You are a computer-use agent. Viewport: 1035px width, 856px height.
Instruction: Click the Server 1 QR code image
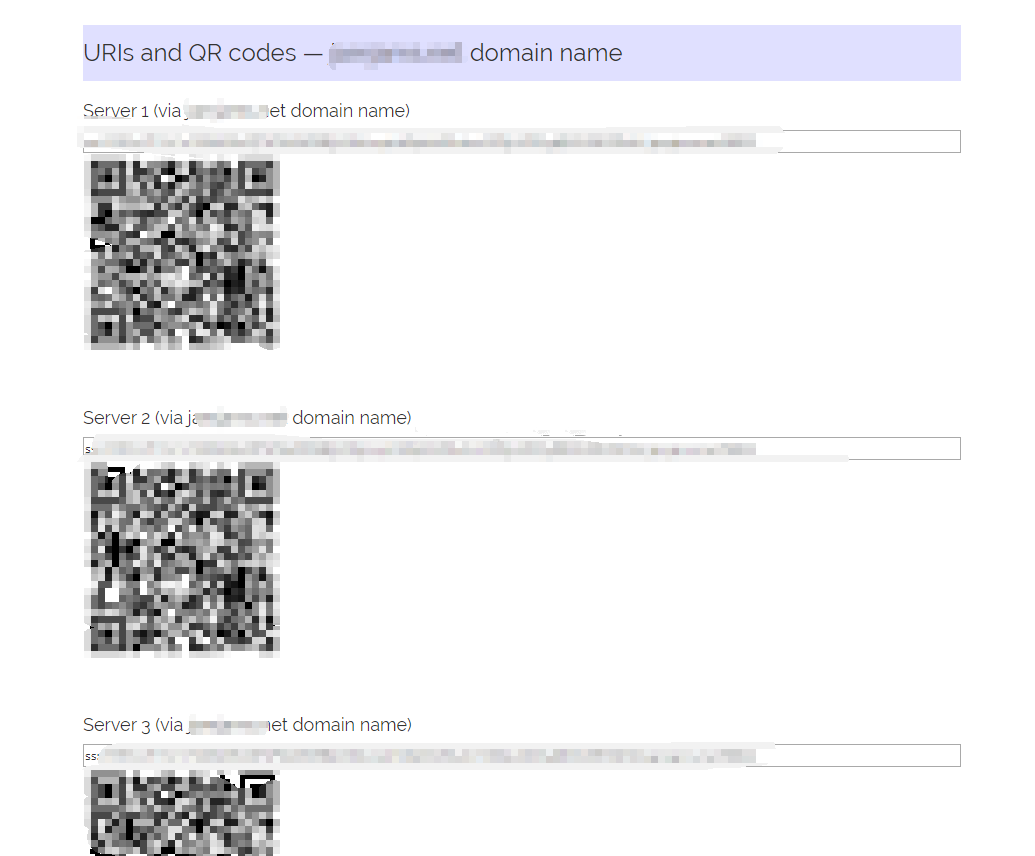182,254
